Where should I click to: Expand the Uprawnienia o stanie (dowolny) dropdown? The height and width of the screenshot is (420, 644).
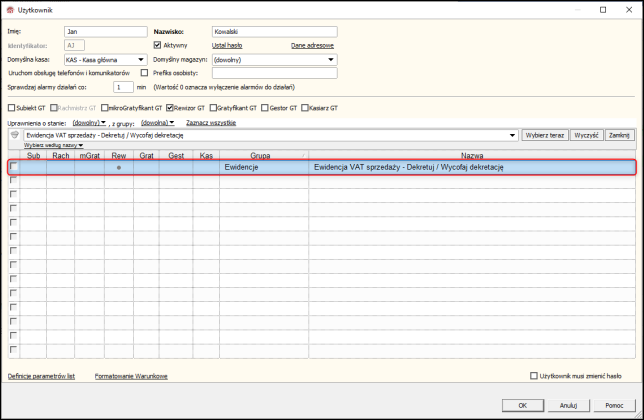(89, 123)
